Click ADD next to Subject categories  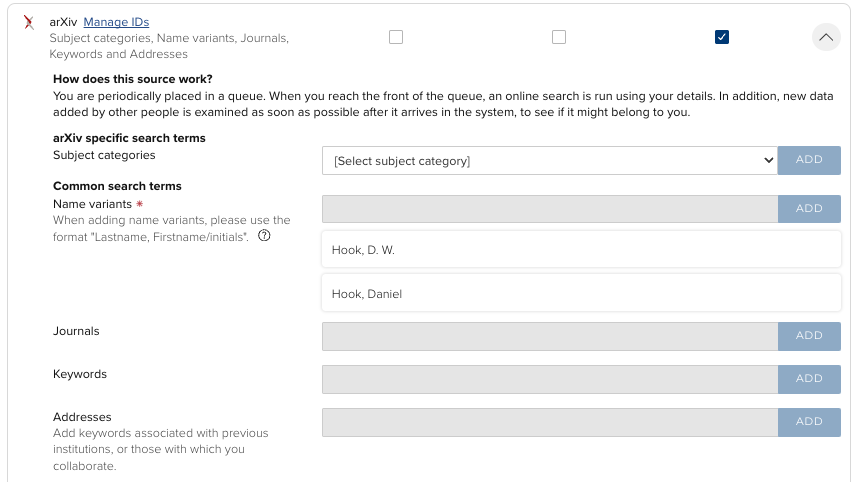click(x=809, y=160)
